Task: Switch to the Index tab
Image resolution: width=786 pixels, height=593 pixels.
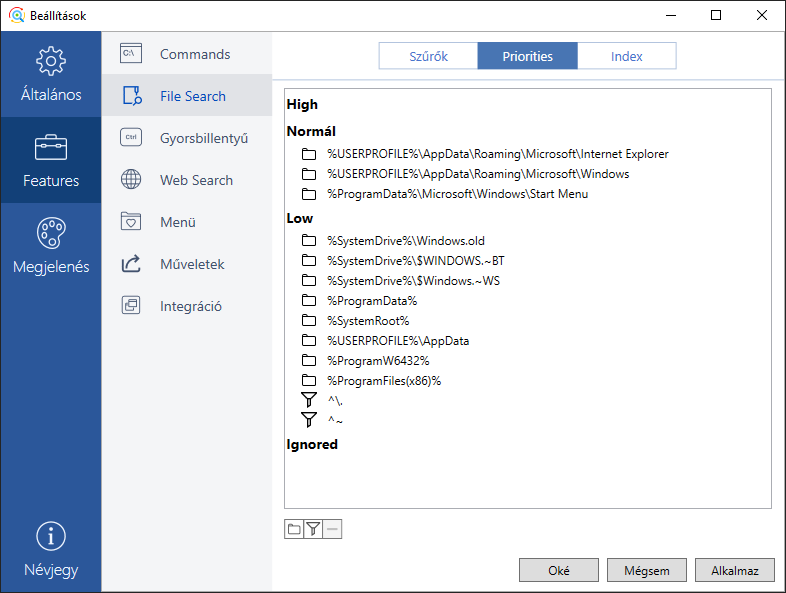Action: (x=626, y=56)
